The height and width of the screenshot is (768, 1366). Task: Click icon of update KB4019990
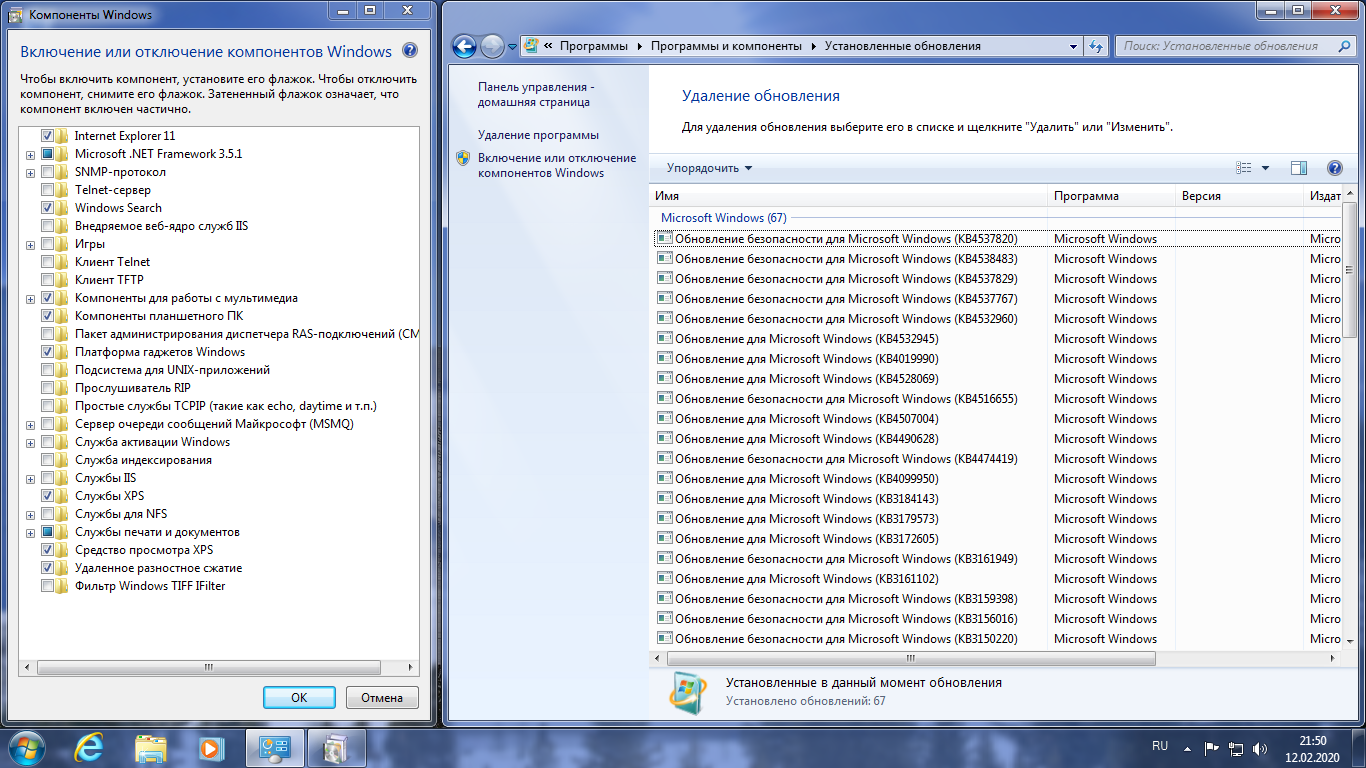click(665, 358)
